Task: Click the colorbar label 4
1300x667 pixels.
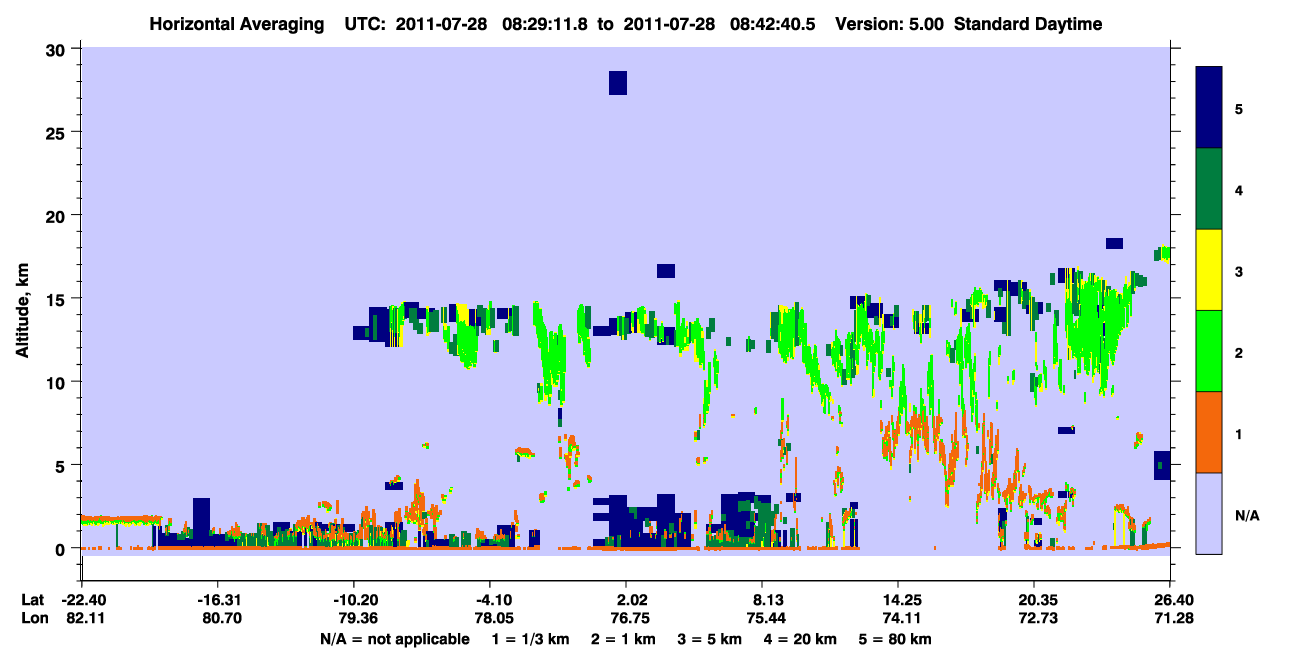Action: (x=1239, y=189)
